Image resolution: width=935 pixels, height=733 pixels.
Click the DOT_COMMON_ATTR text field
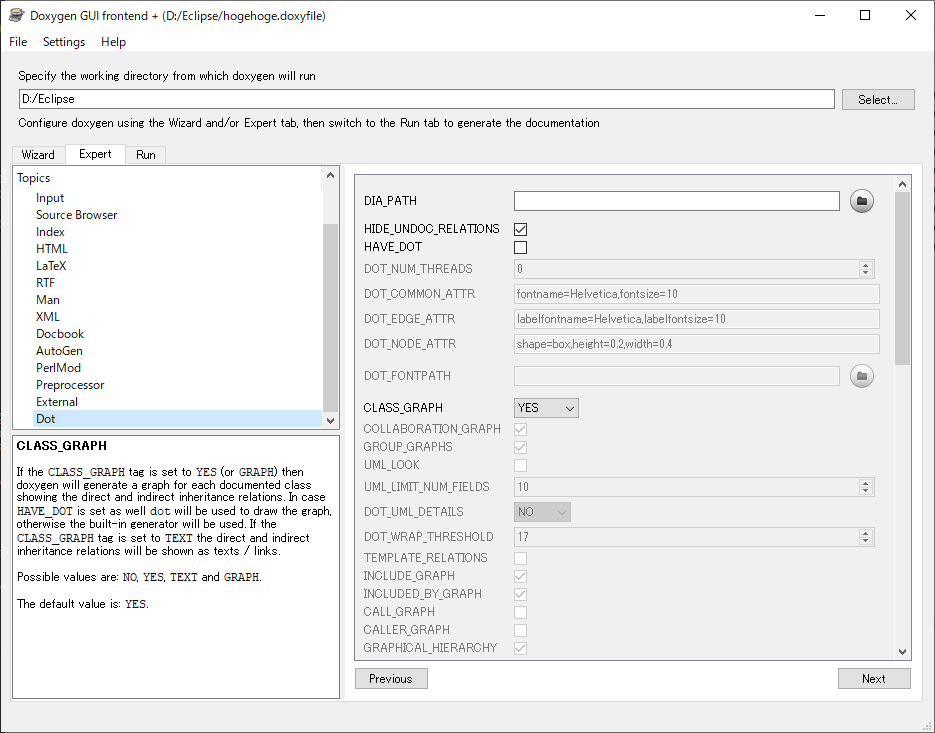click(x=696, y=294)
